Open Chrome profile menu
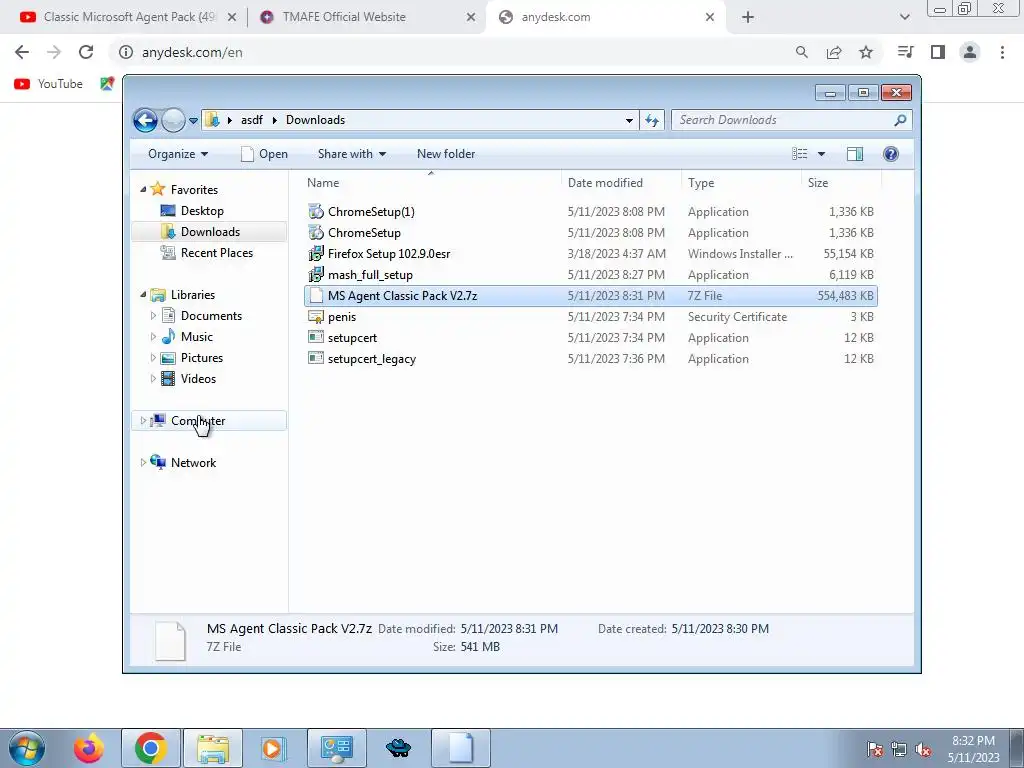The width and height of the screenshot is (1024, 768). 970,52
